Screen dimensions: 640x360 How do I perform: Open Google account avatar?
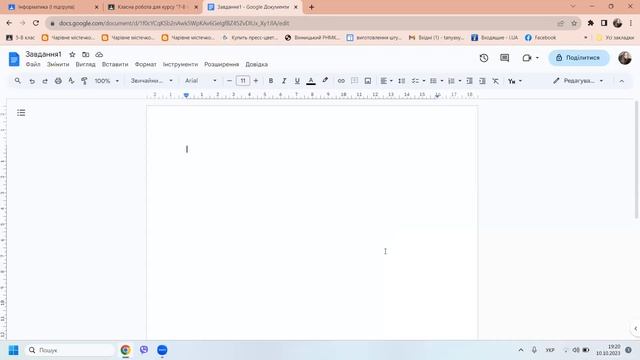coord(624,58)
